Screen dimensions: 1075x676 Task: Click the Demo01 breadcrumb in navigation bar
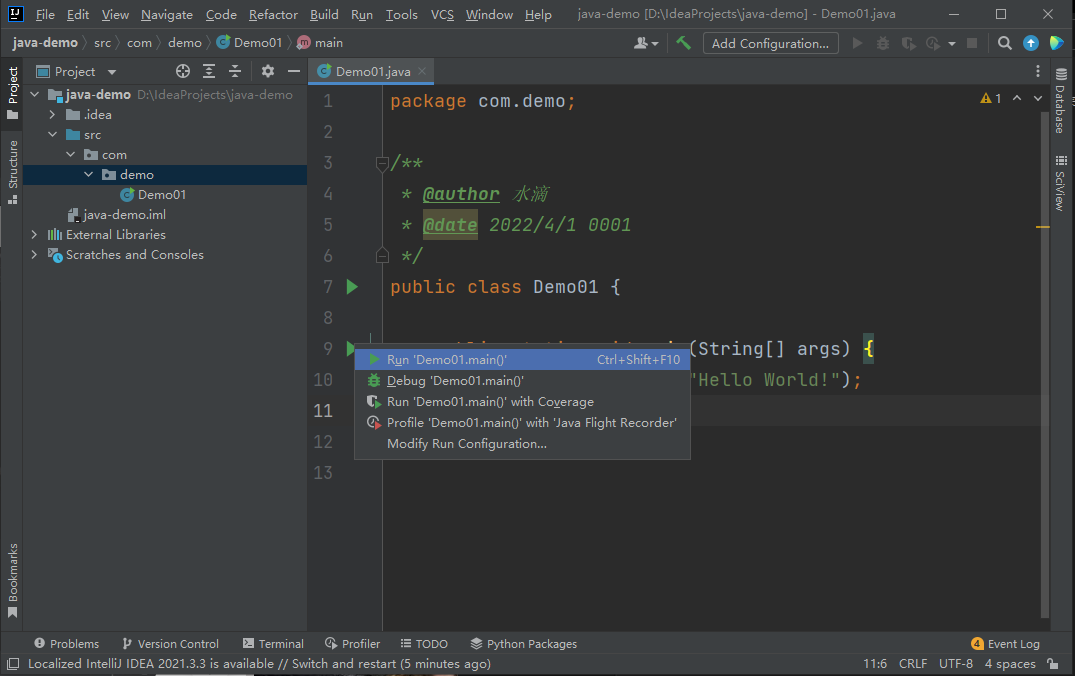pyautogui.click(x=250, y=43)
